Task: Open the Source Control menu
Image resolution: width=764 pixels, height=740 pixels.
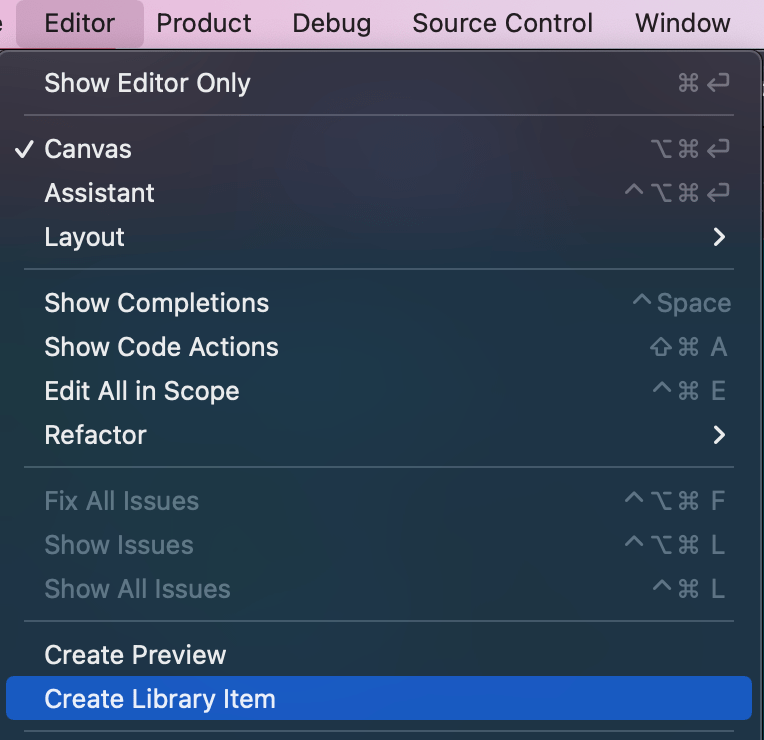Action: [502, 23]
